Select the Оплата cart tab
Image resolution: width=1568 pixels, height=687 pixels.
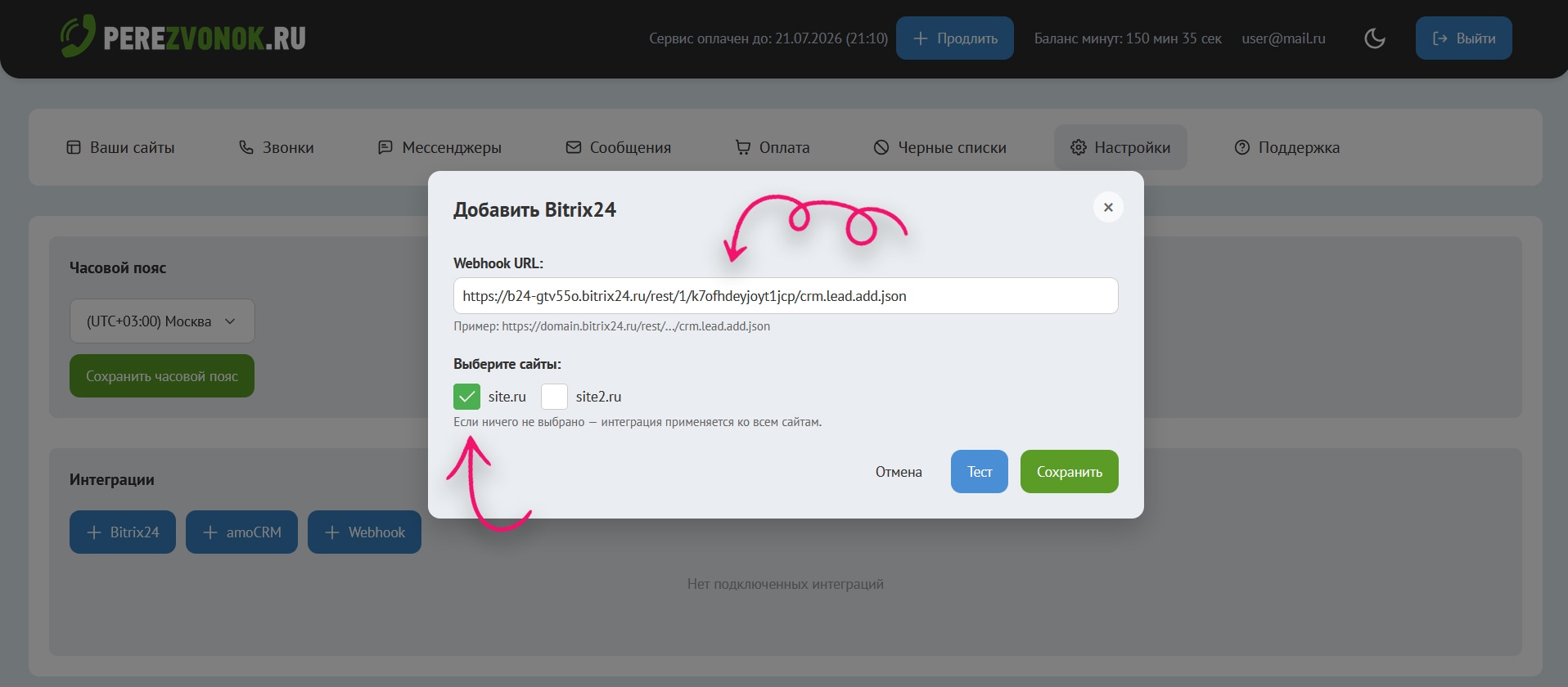pyautogui.click(x=773, y=148)
